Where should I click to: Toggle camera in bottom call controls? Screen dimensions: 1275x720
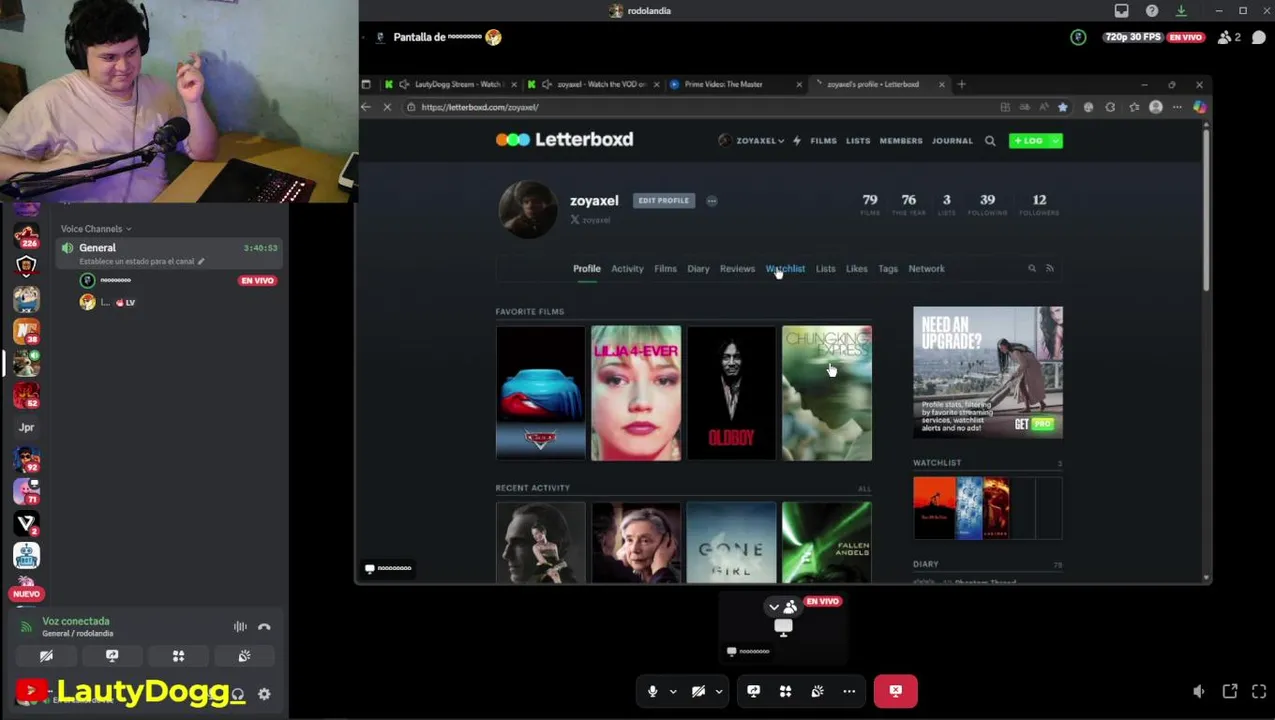[698, 691]
